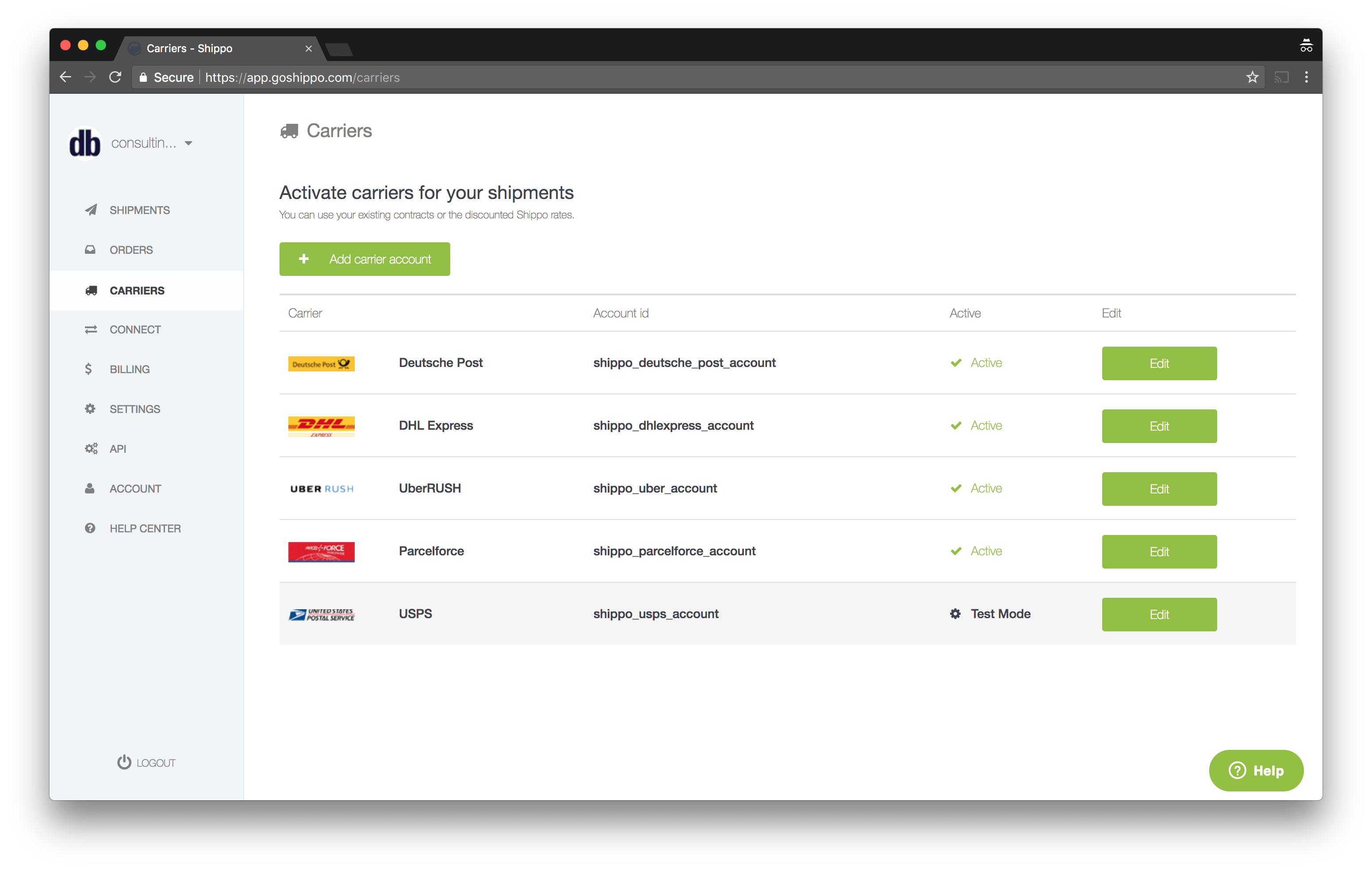Click the Logout power icon
Image resolution: width=1372 pixels, height=871 pixels.
point(124,763)
